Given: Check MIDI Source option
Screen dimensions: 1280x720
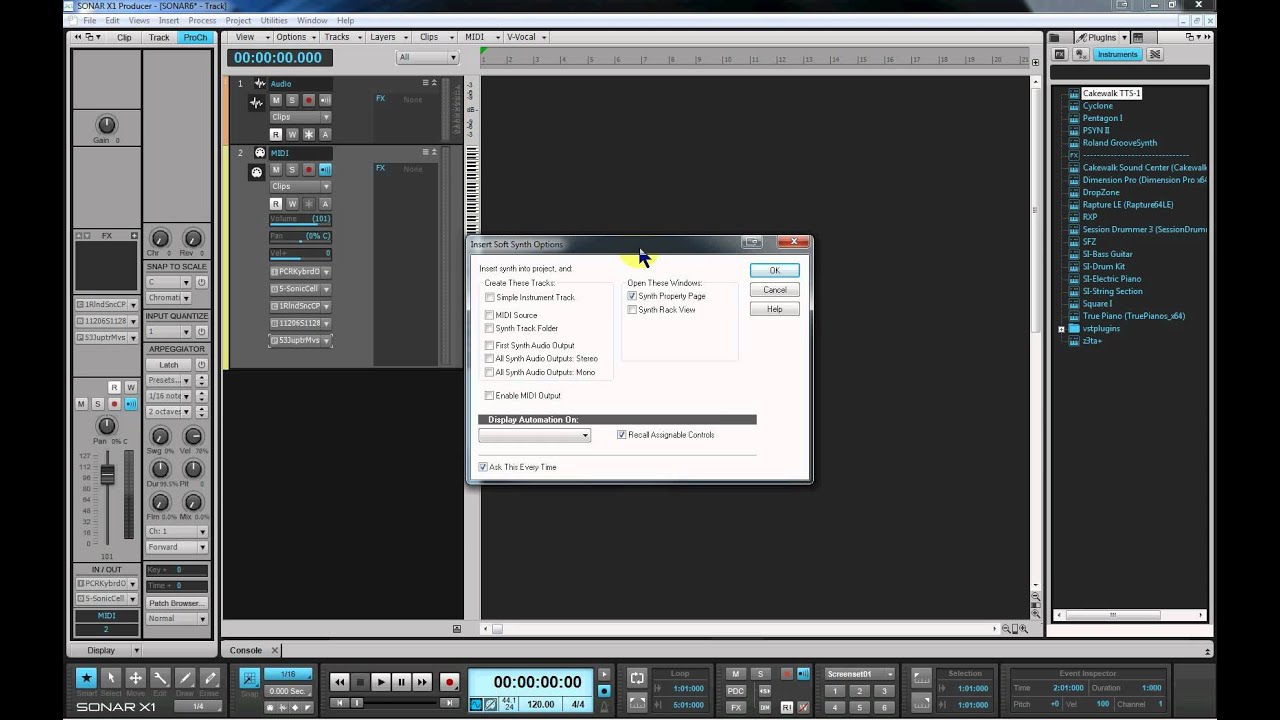Looking at the screenshot, I should 489,315.
